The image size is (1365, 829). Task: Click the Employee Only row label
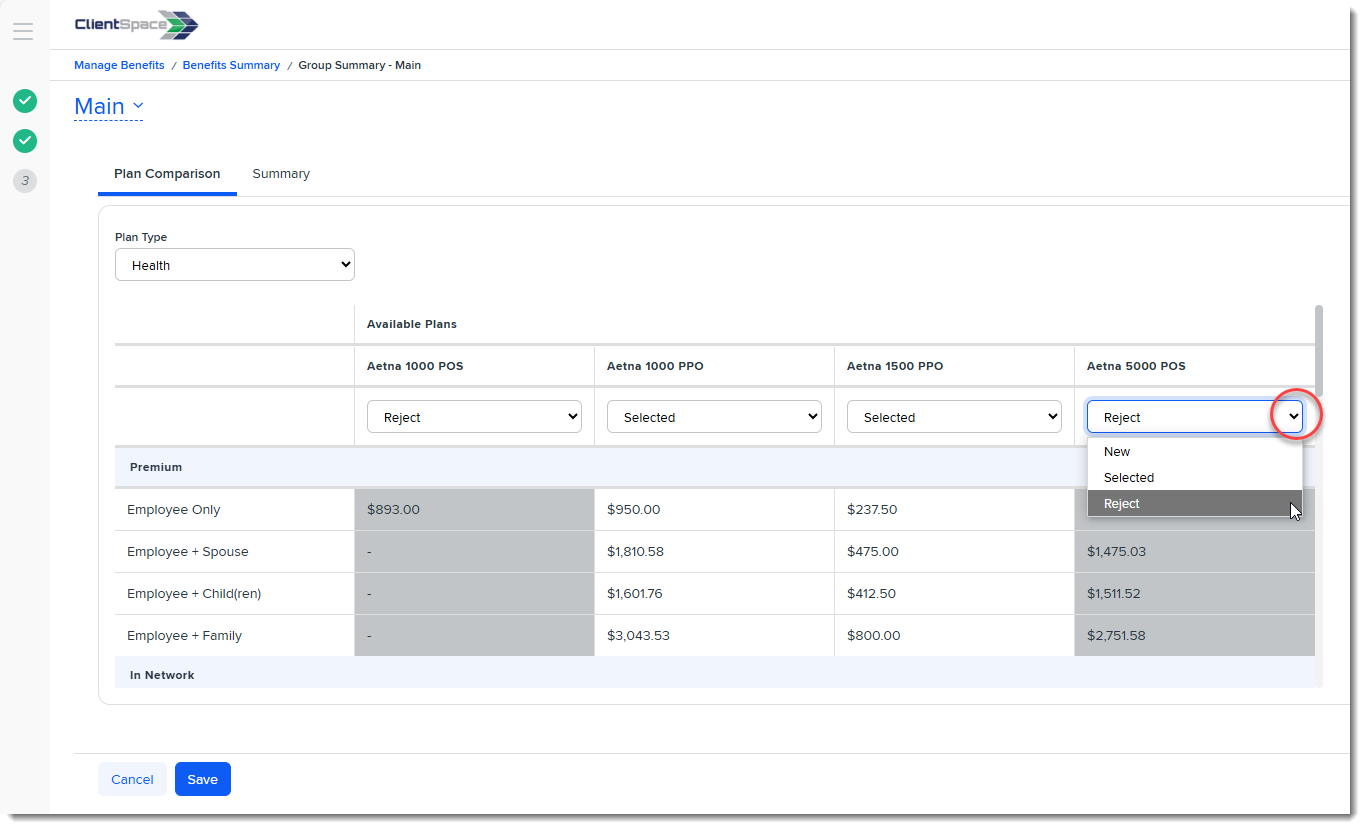pyautogui.click(x=174, y=509)
